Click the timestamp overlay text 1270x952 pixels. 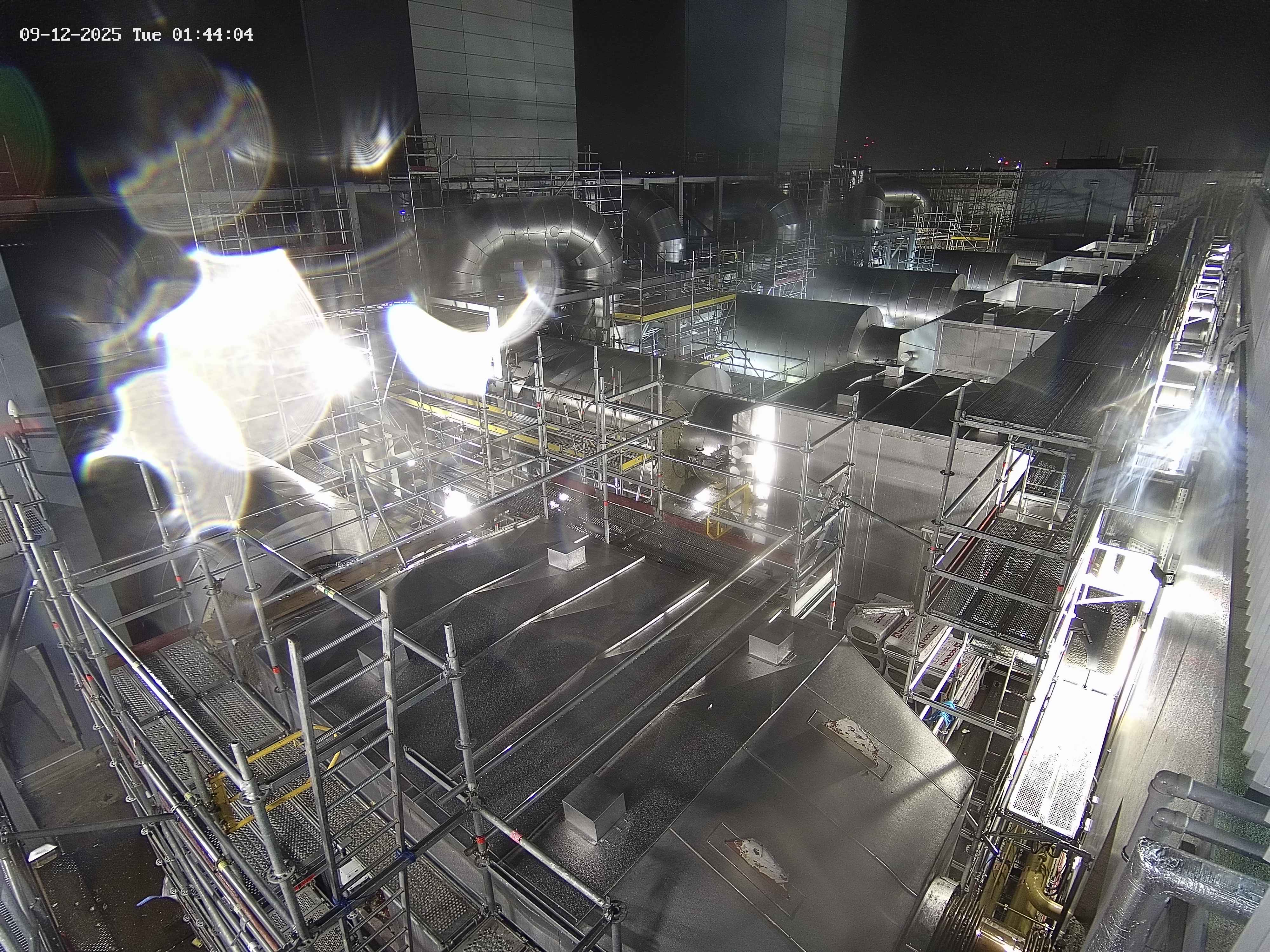pos(136,34)
